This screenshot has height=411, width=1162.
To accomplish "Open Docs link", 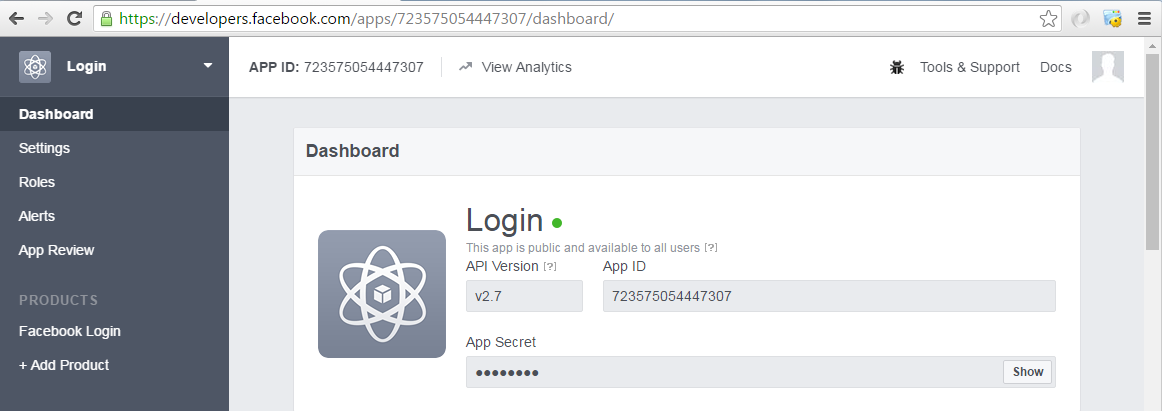I will 1055,67.
